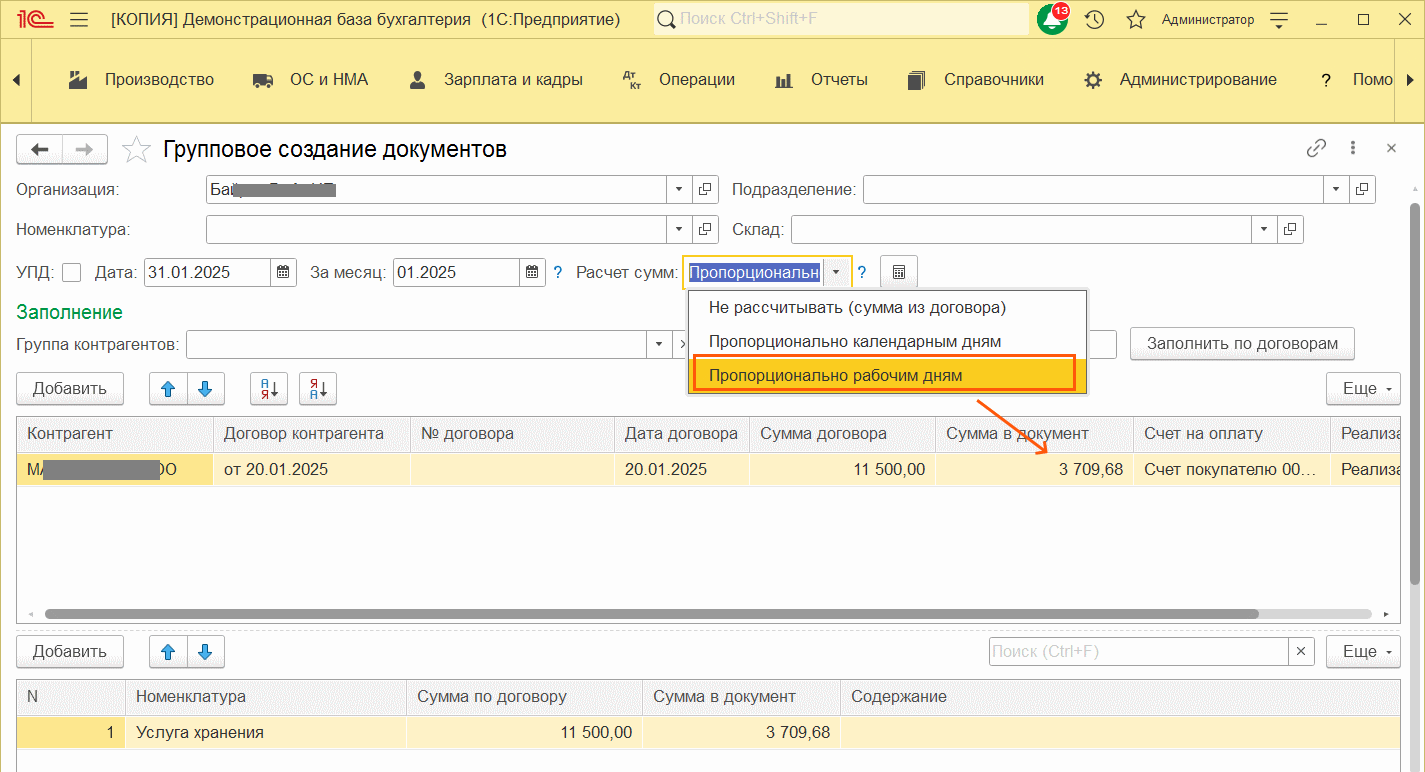Expand the Подразделение dropdown
This screenshot has height=772, width=1425.
[1336, 189]
